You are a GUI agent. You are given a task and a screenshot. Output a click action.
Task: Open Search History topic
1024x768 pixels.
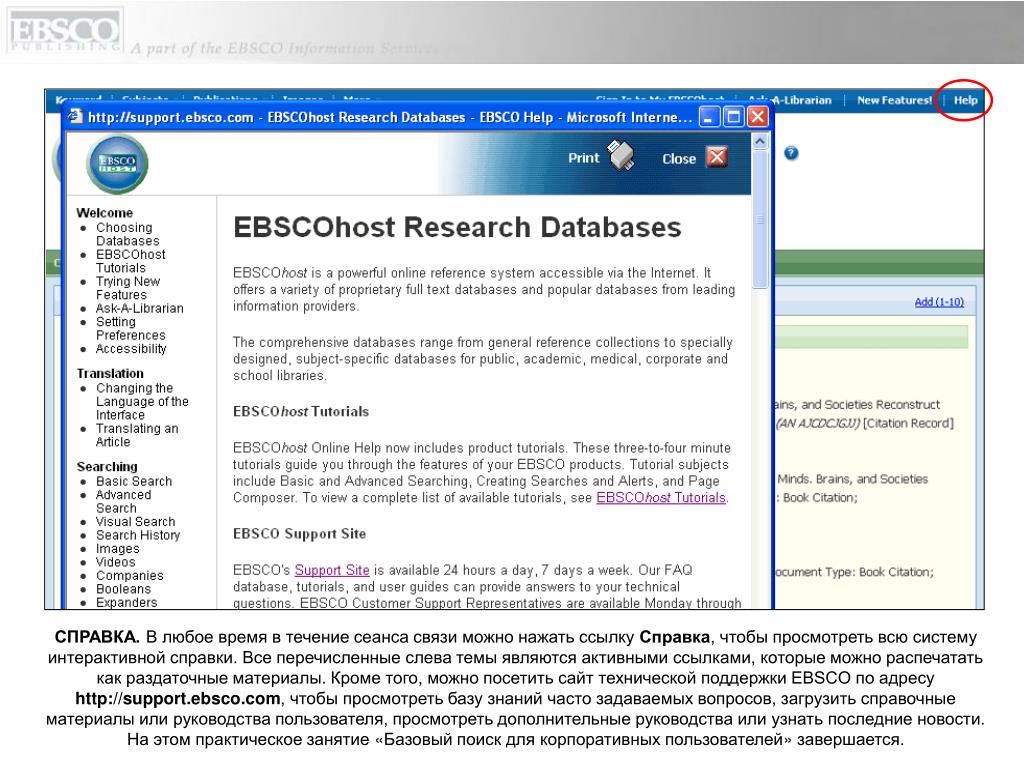[138, 536]
